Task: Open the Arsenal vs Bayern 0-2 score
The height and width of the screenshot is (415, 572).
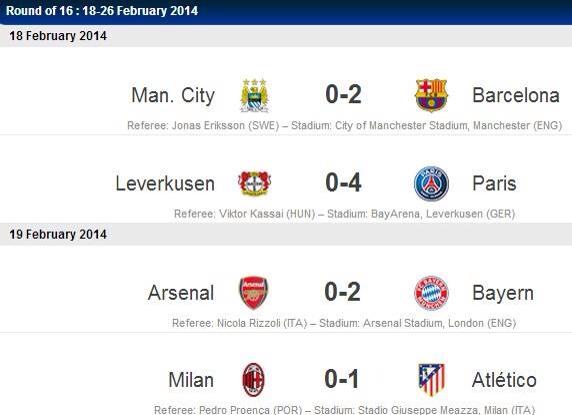Action: (343, 292)
